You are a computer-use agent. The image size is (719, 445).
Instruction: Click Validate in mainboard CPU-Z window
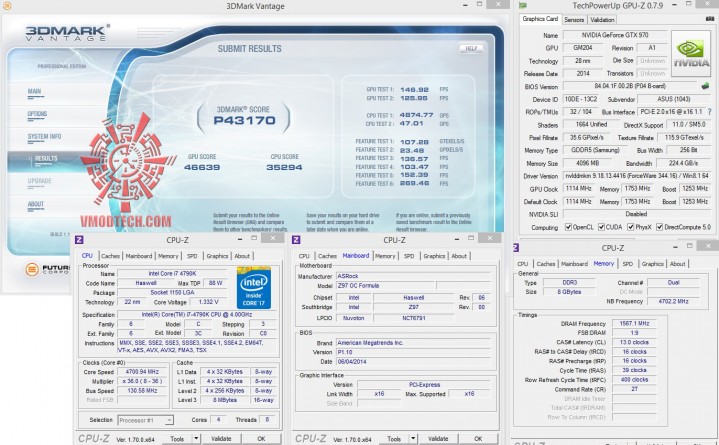pos(438,439)
